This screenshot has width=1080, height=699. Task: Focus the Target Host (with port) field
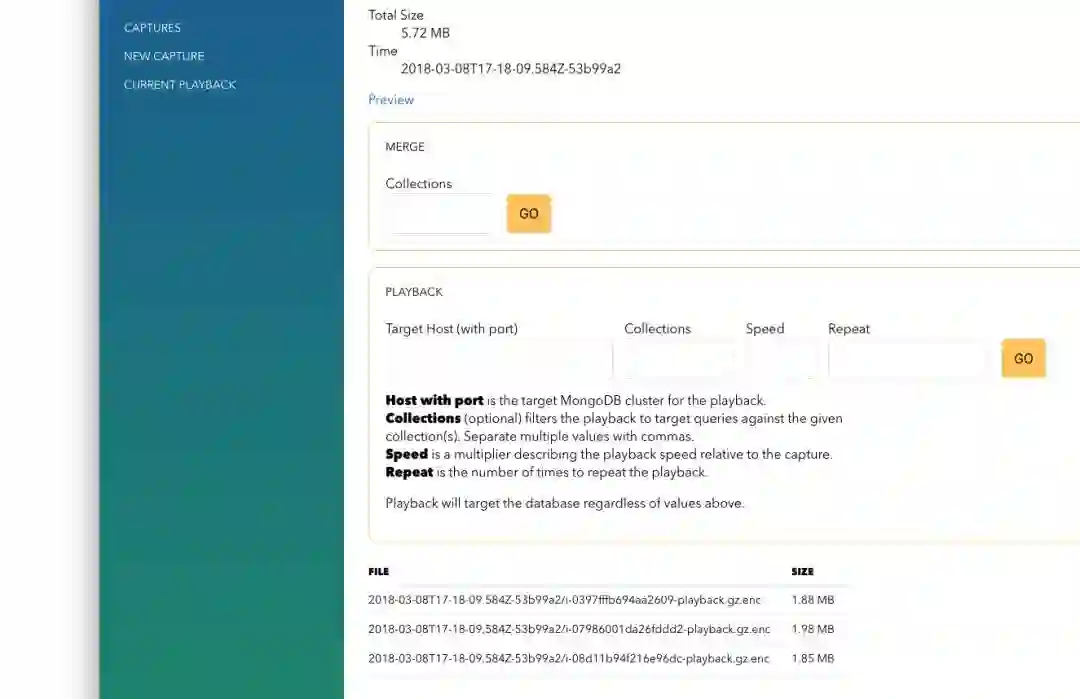(x=498, y=359)
